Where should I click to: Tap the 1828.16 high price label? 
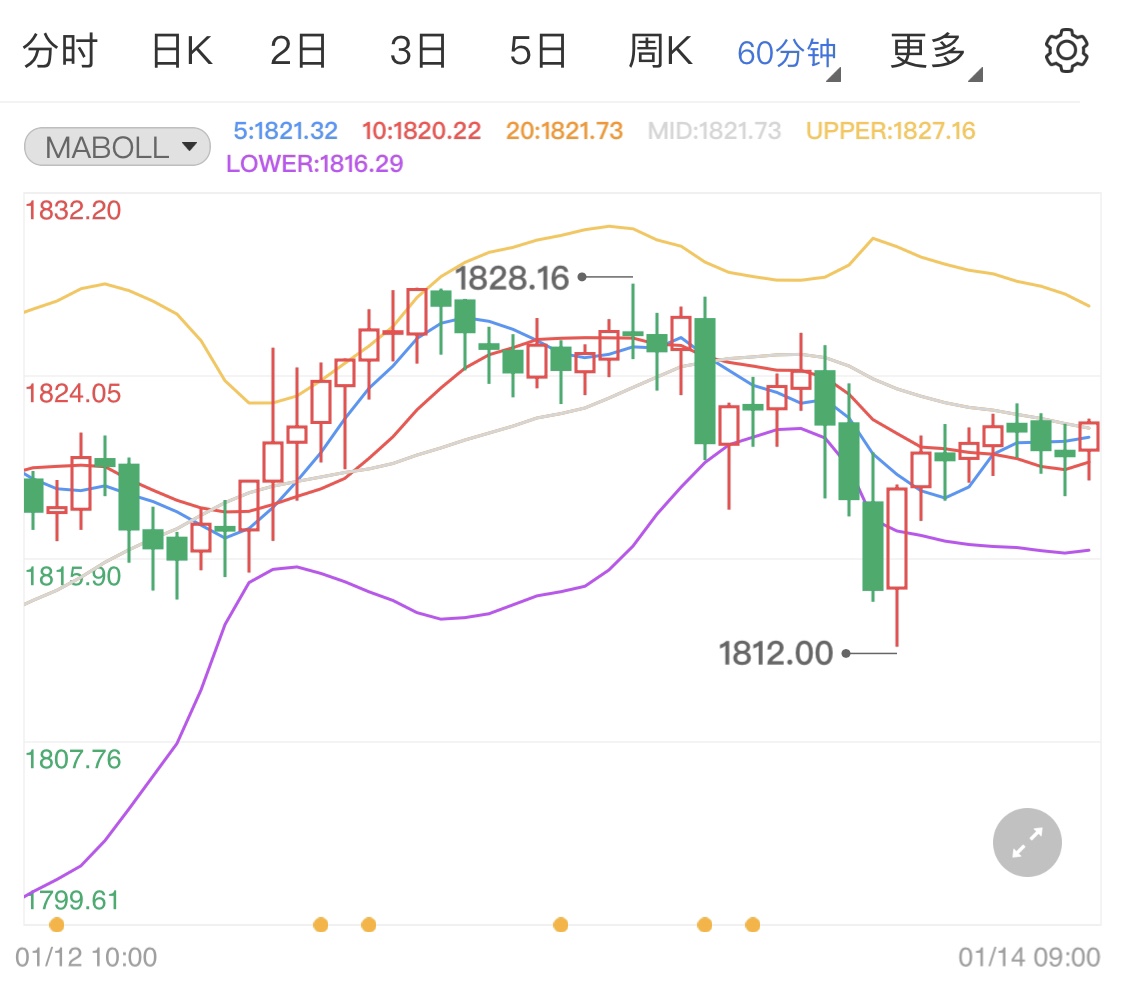click(x=512, y=278)
